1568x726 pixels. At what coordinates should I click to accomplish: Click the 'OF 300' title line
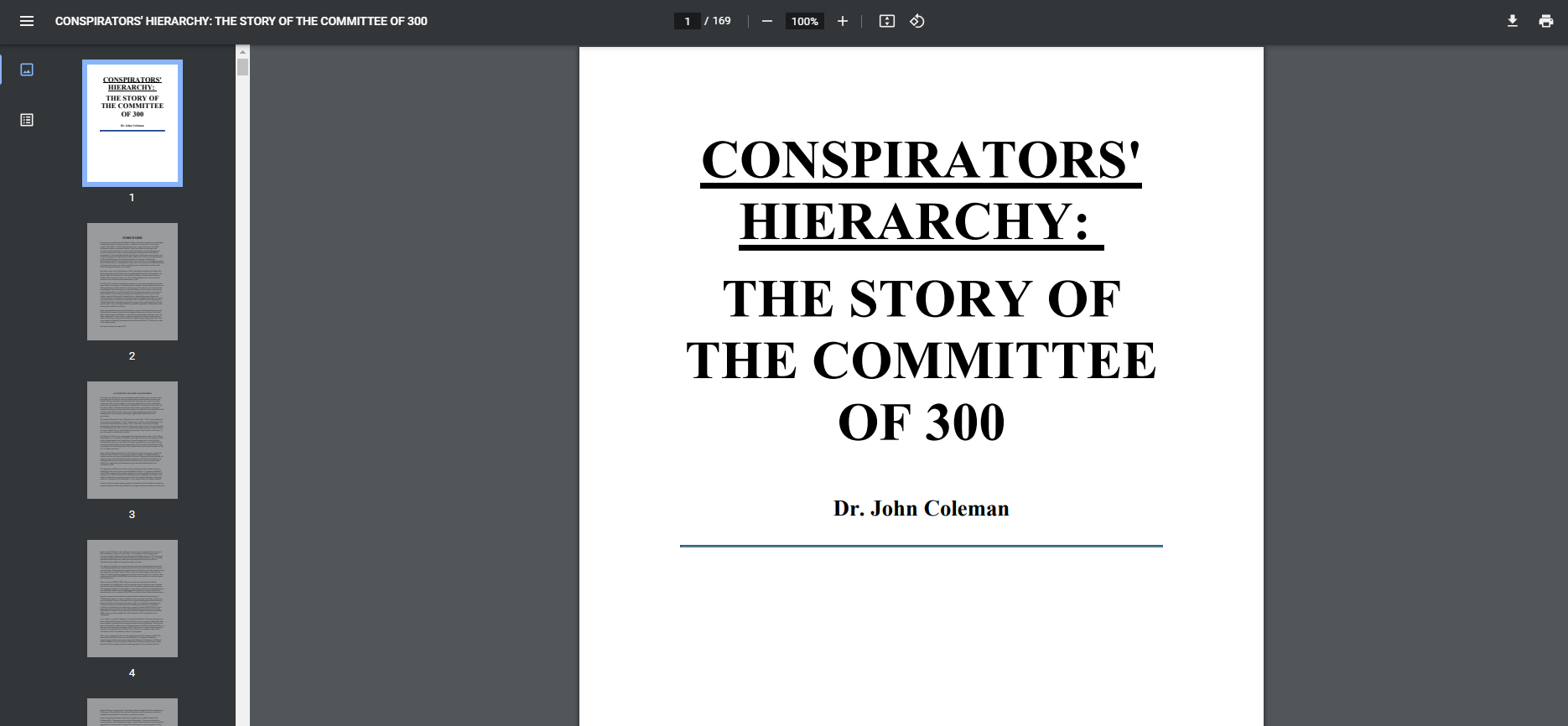(922, 422)
